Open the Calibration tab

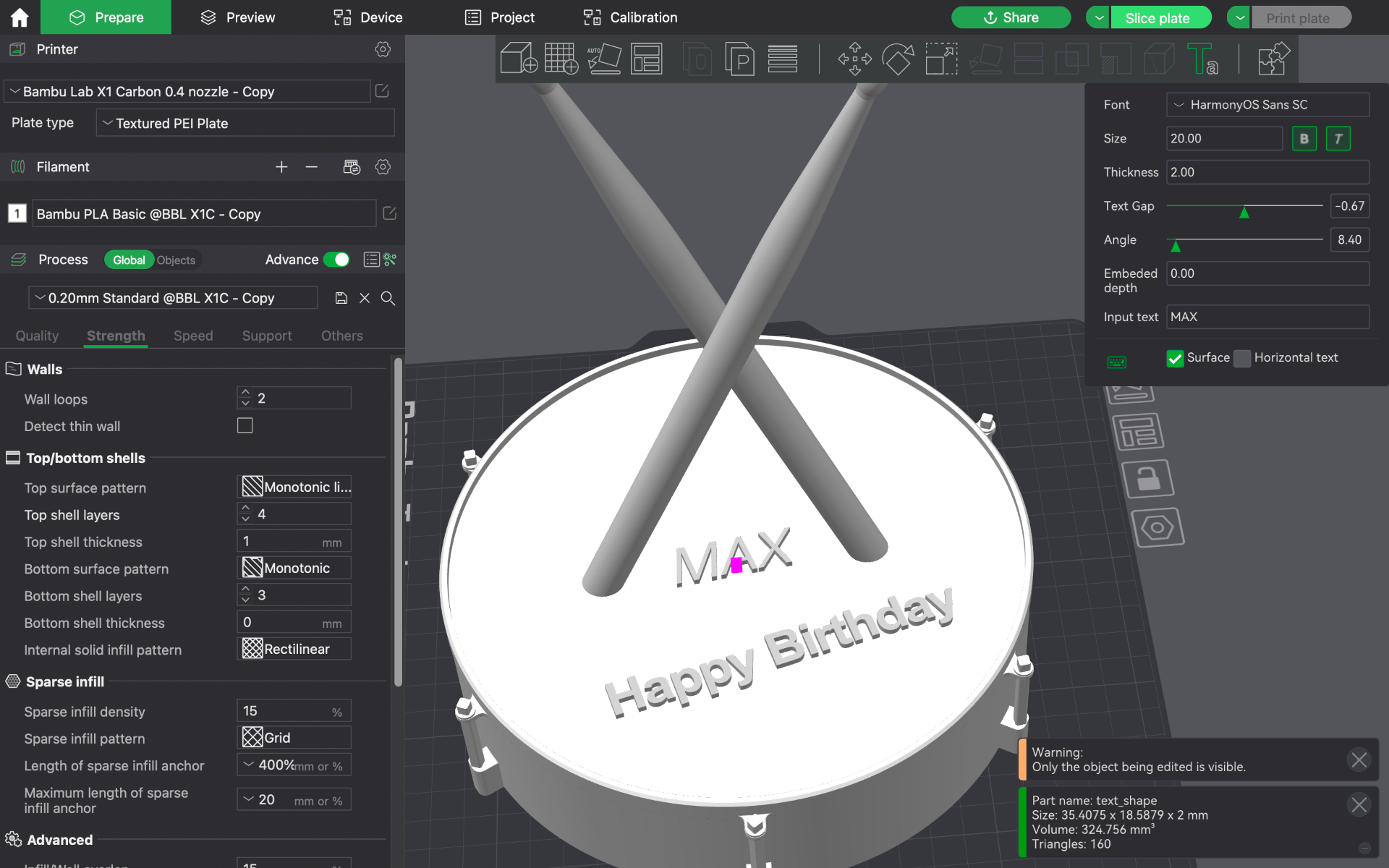pyautogui.click(x=630, y=17)
